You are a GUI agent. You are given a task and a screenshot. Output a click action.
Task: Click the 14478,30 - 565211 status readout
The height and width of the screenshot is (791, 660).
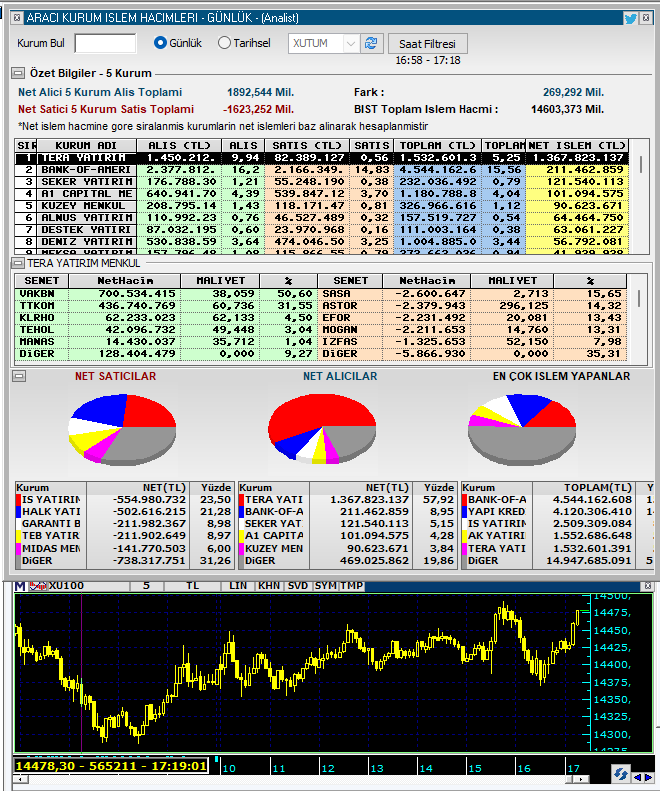[x=111, y=766]
